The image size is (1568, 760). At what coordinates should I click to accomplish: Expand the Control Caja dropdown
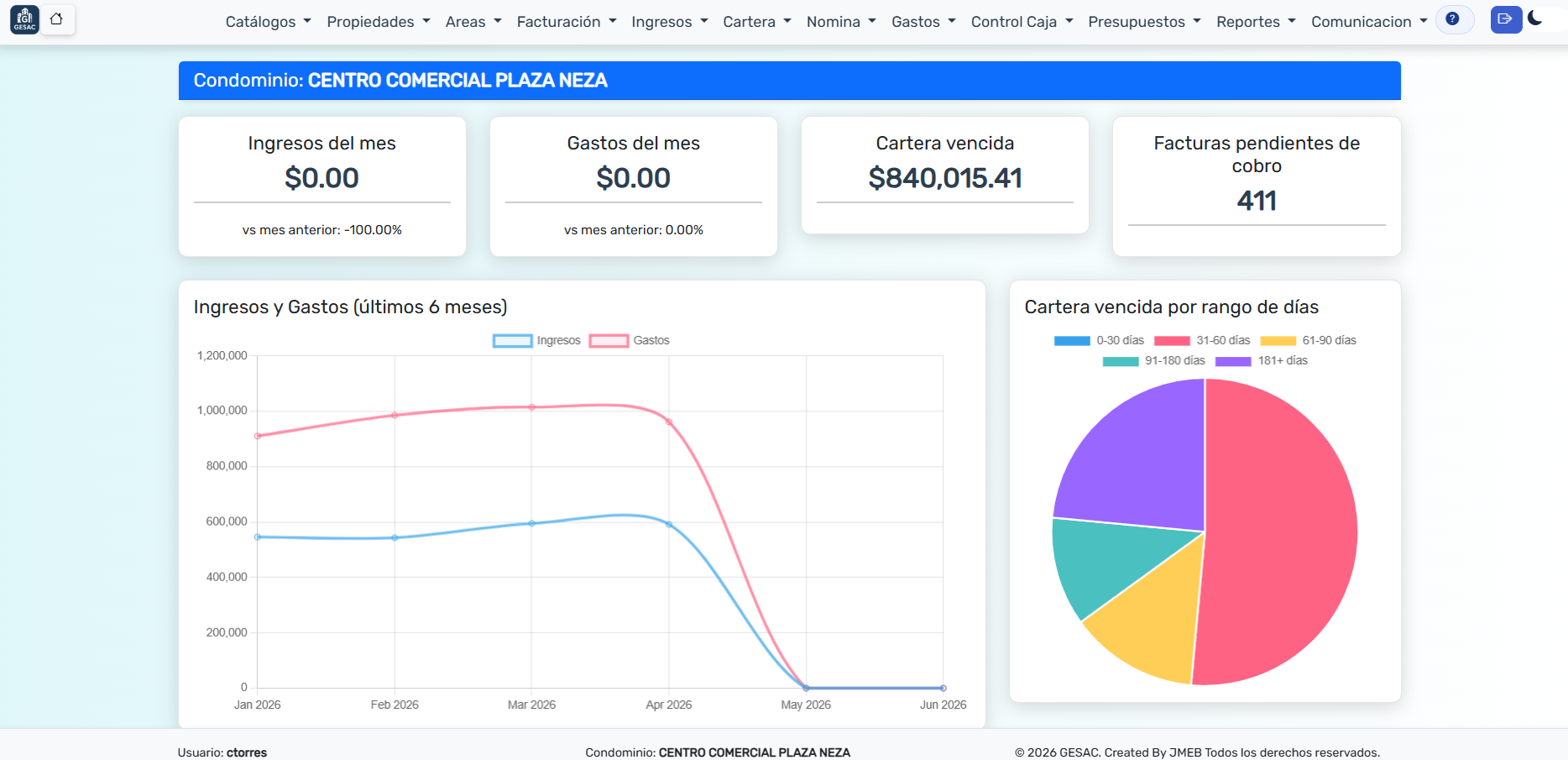click(x=1022, y=22)
